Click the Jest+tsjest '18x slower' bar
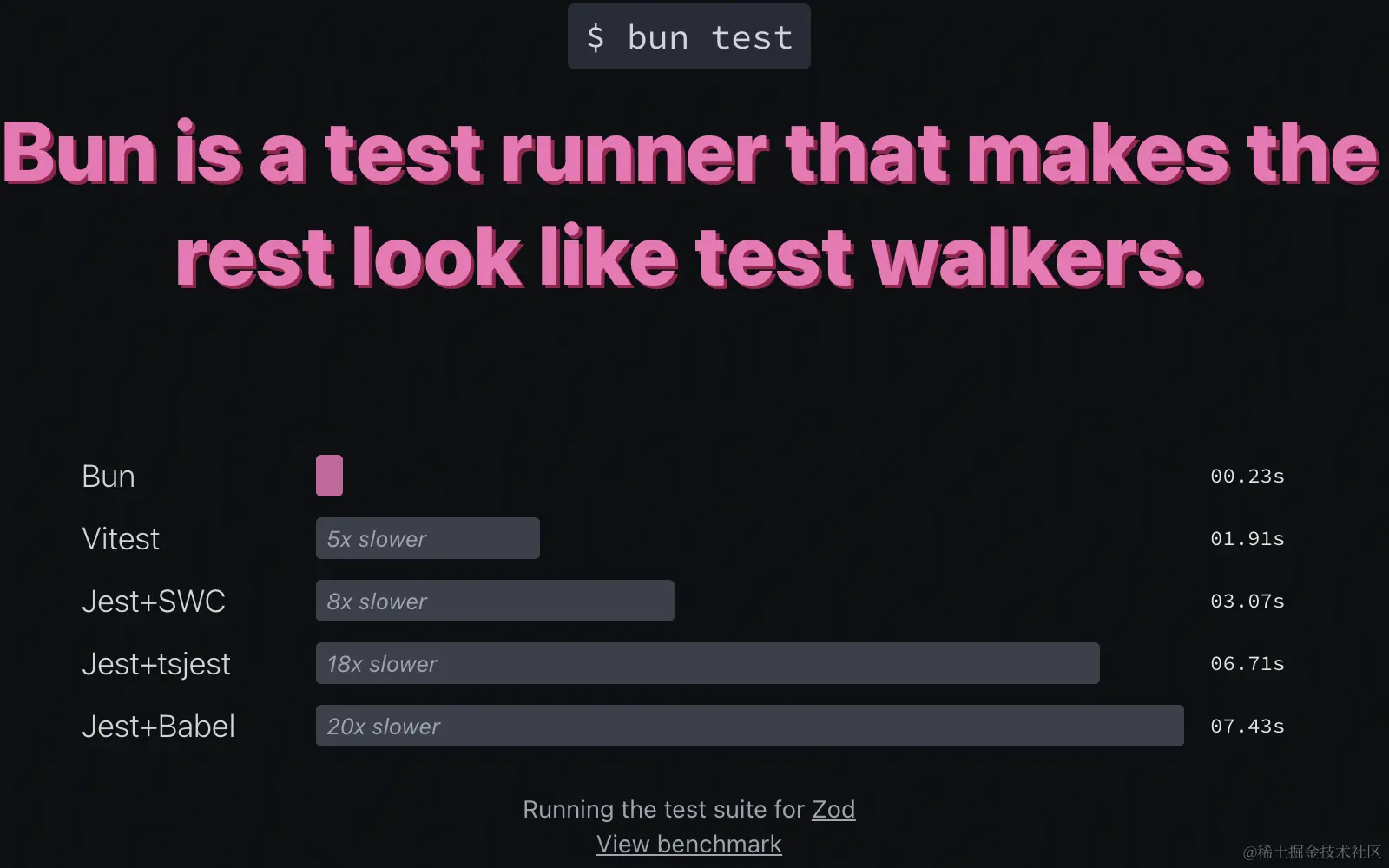This screenshot has height=868, width=1389. click(x=708, y=663)
